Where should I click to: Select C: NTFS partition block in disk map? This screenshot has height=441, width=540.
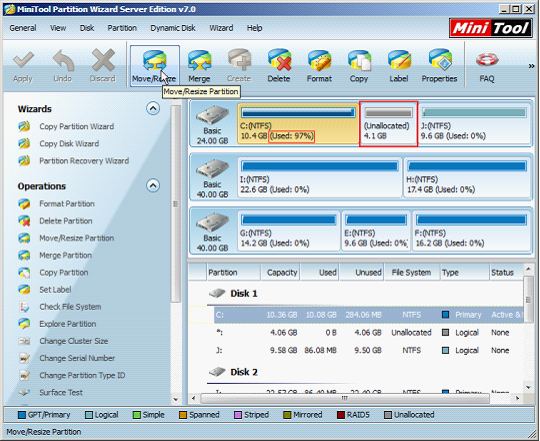click(x=298, y=124)
